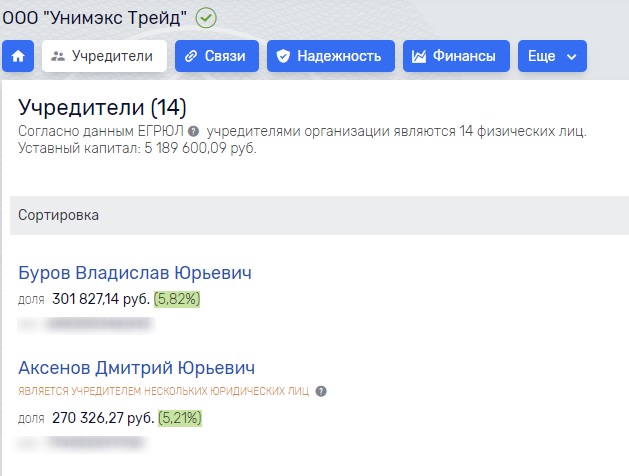Open the Надежность section
This screenshot has width=629, height=476.
[331, 56]
